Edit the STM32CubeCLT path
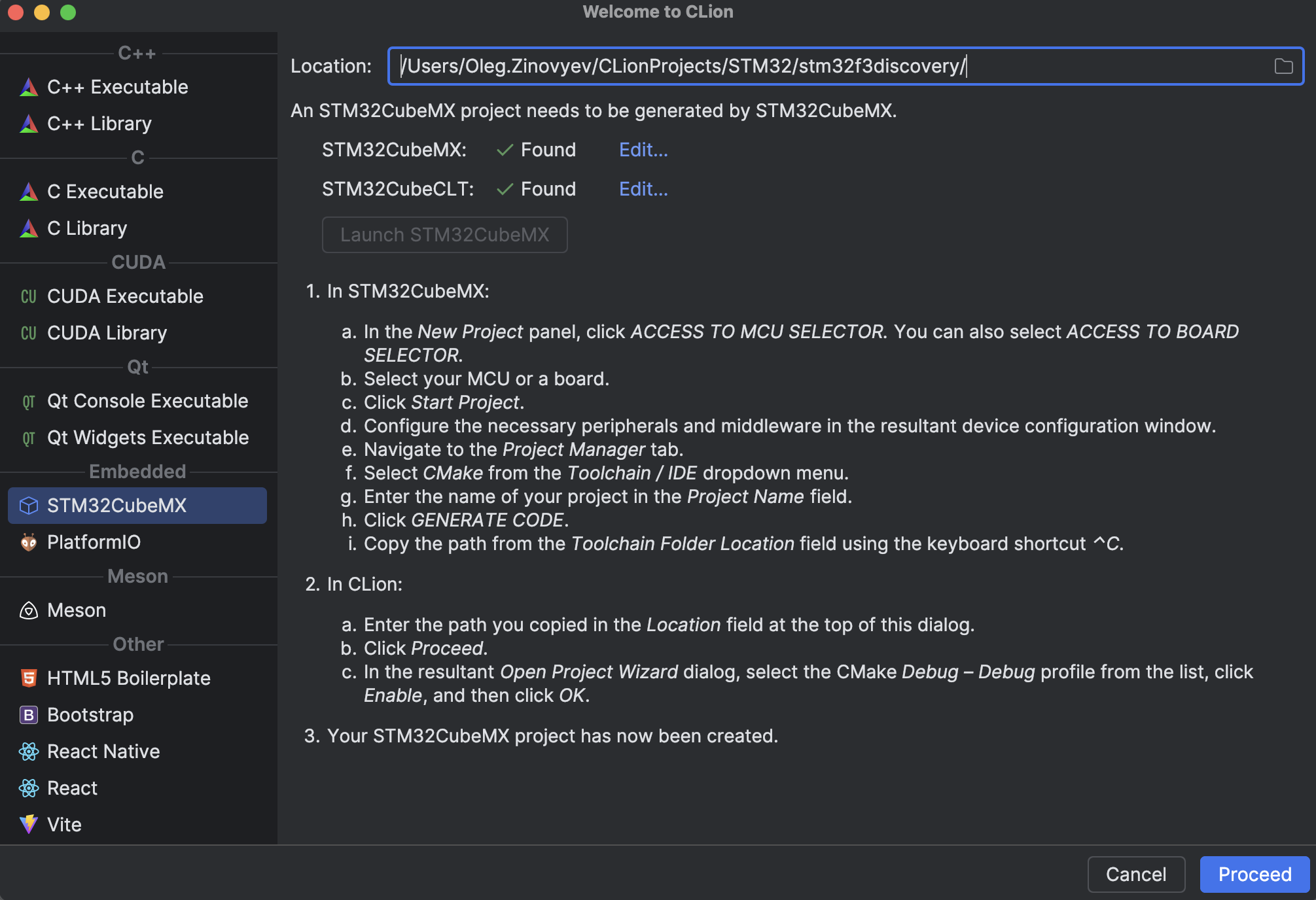1316x900 pixels. tap(643, 189)
